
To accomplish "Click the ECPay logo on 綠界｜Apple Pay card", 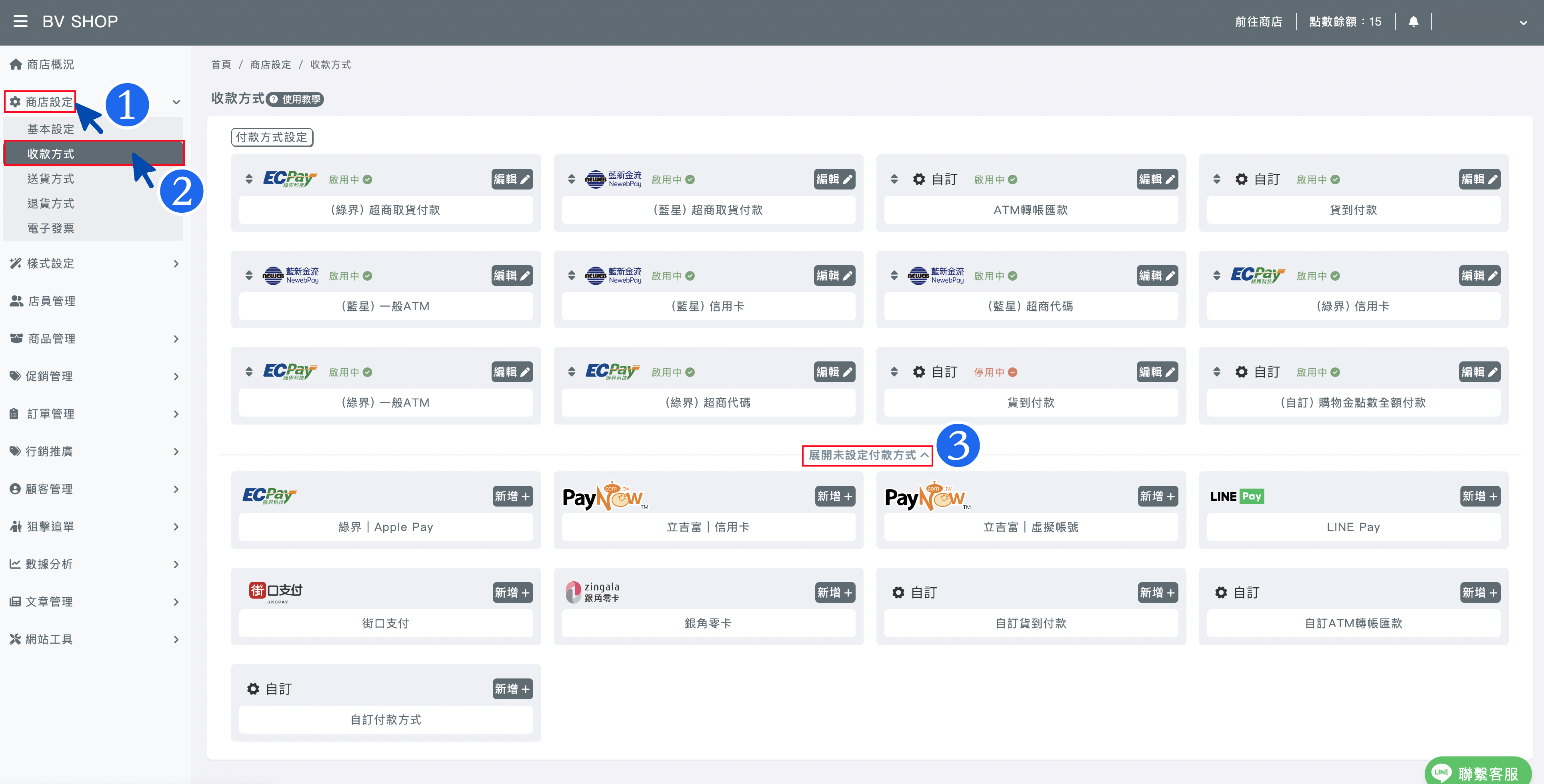I will click(x=270, y=496).
